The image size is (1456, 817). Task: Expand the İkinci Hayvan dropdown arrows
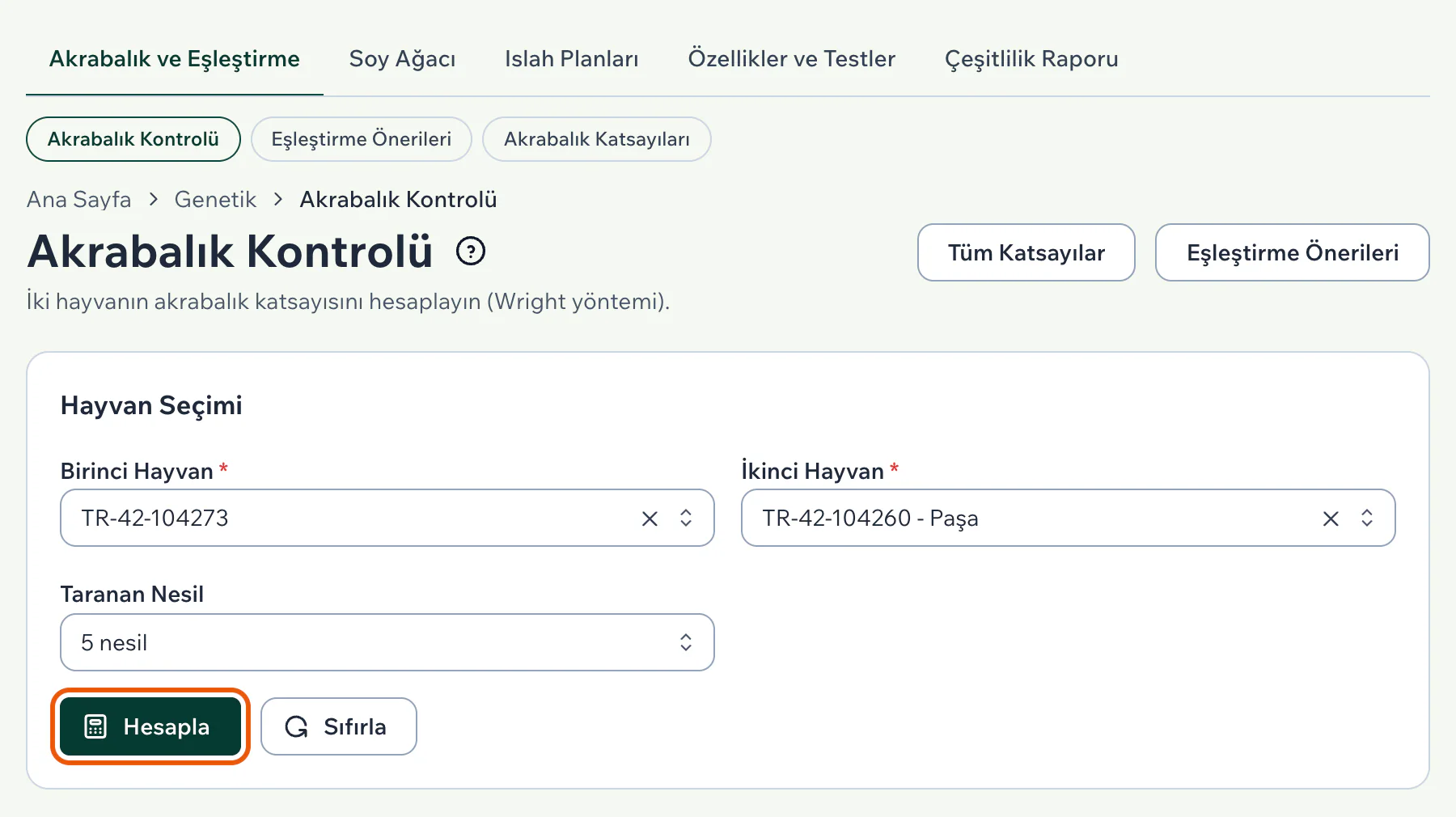[x=1367, y=519]
